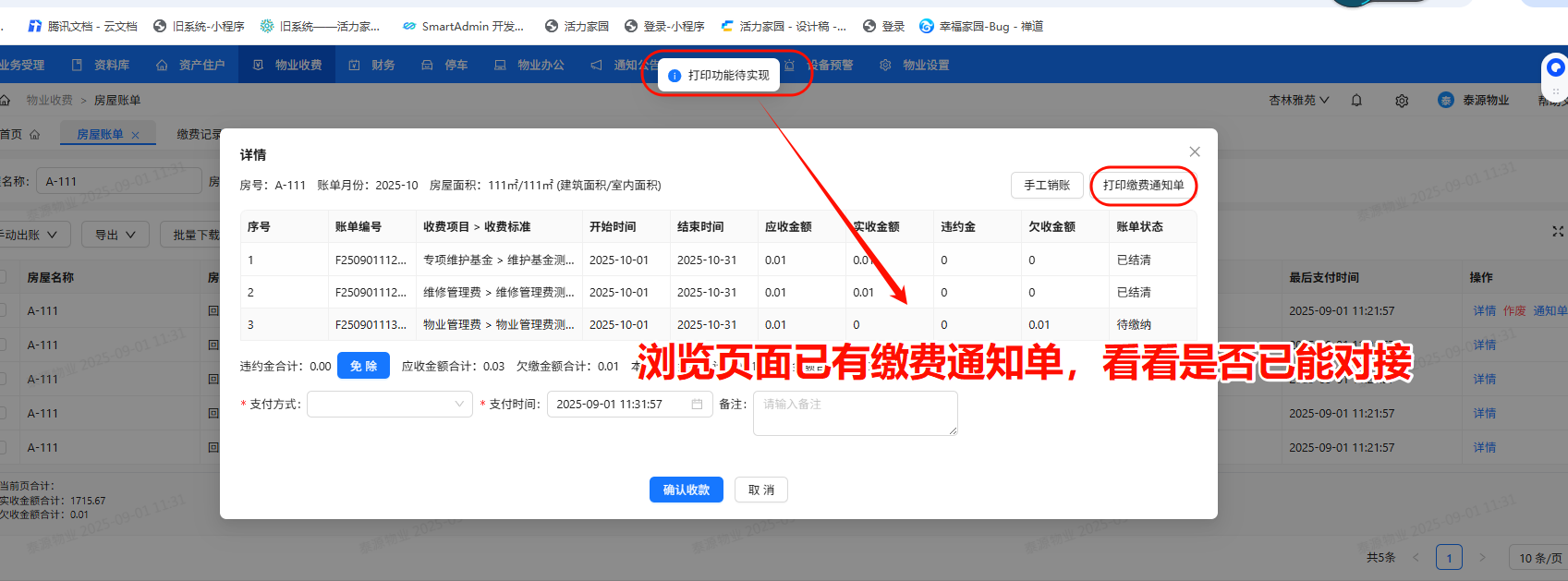
Task: Close the 房屋账单 tab with its X icon
Action: point(136,135)
